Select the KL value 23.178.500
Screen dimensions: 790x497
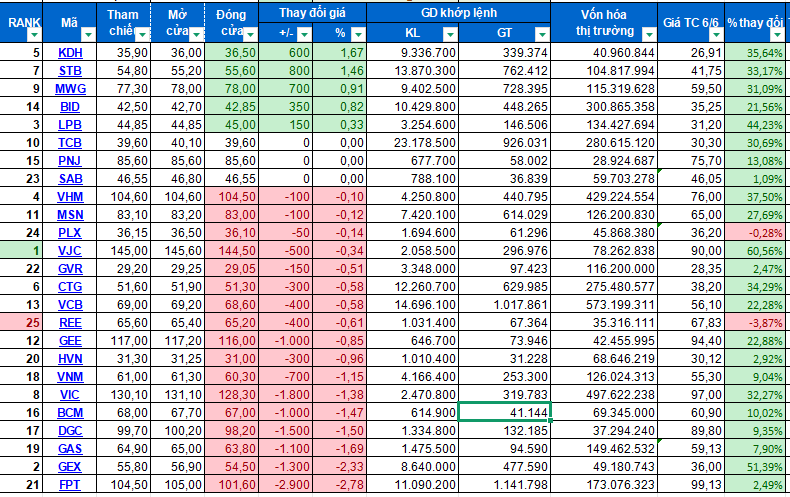[x=413, y=143]
